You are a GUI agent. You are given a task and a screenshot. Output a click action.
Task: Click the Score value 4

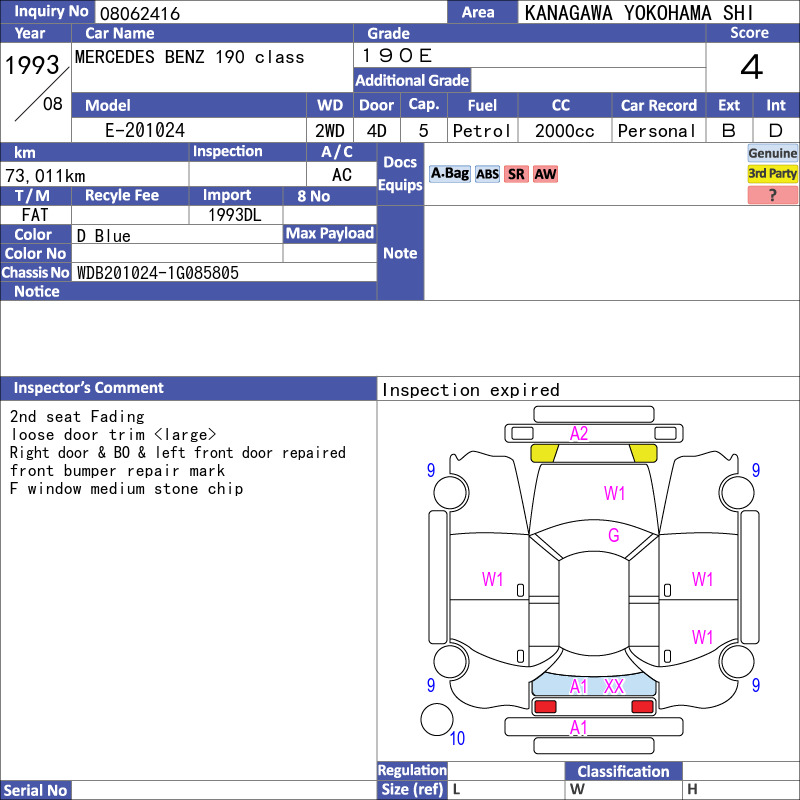752,67
